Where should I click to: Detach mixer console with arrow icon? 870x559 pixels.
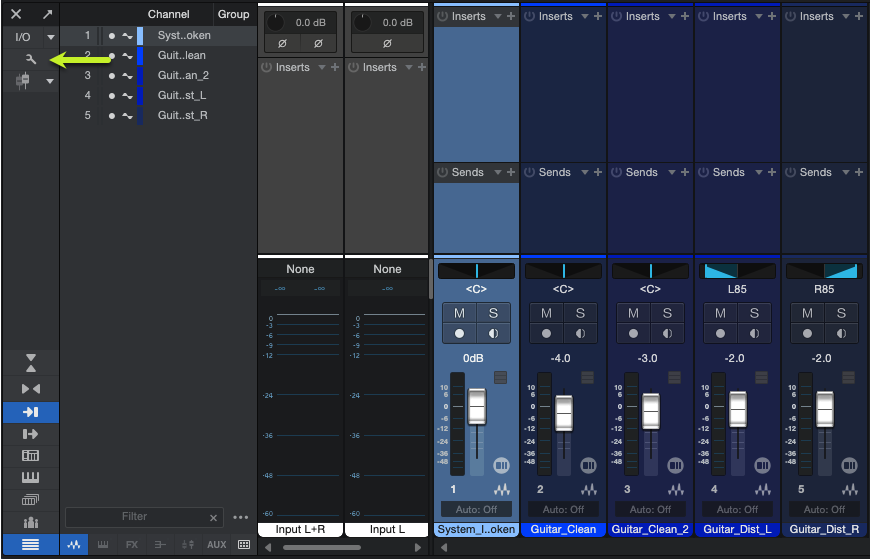coord(48,14)
